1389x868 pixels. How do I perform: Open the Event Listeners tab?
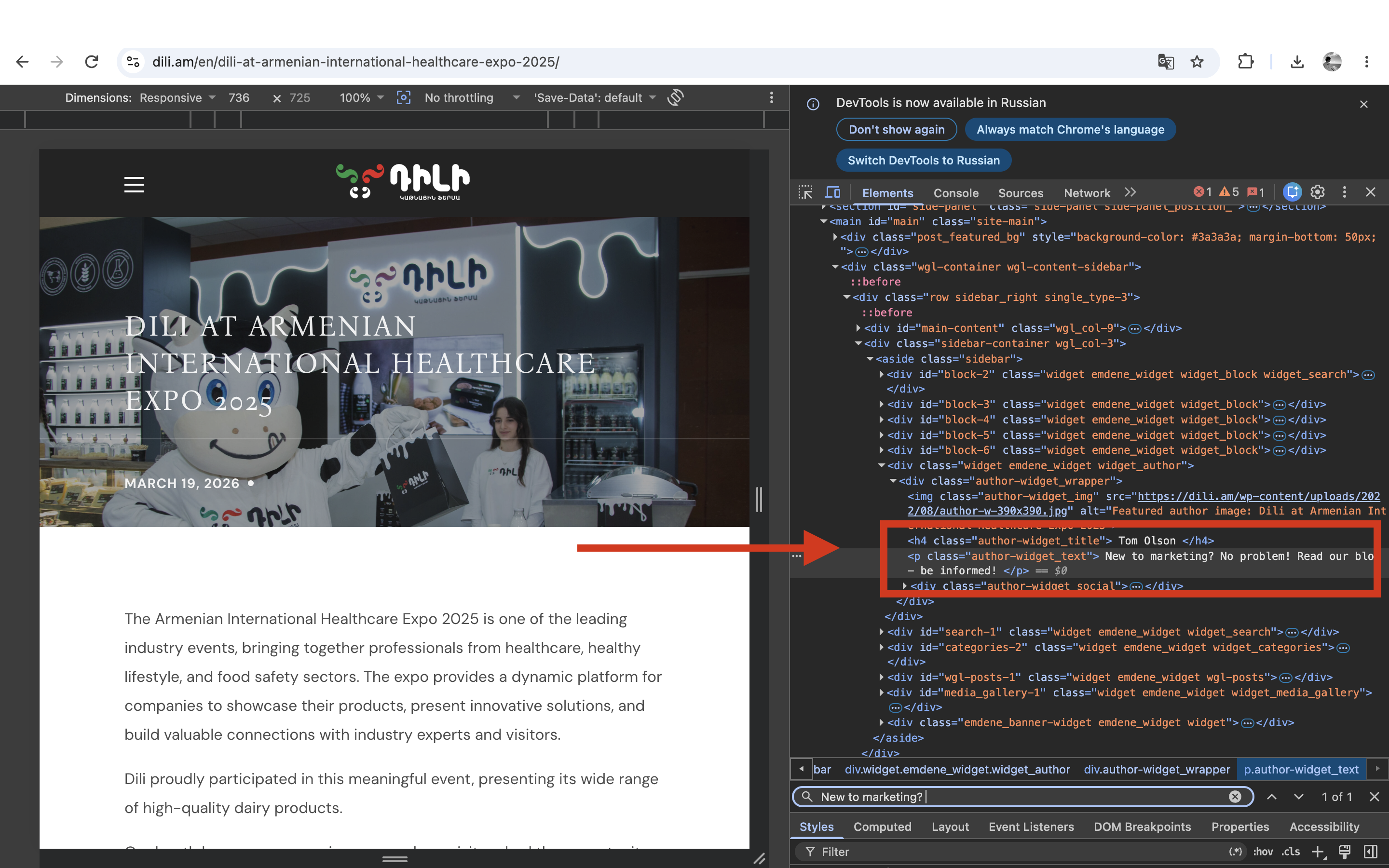[x=1031, y=827]
